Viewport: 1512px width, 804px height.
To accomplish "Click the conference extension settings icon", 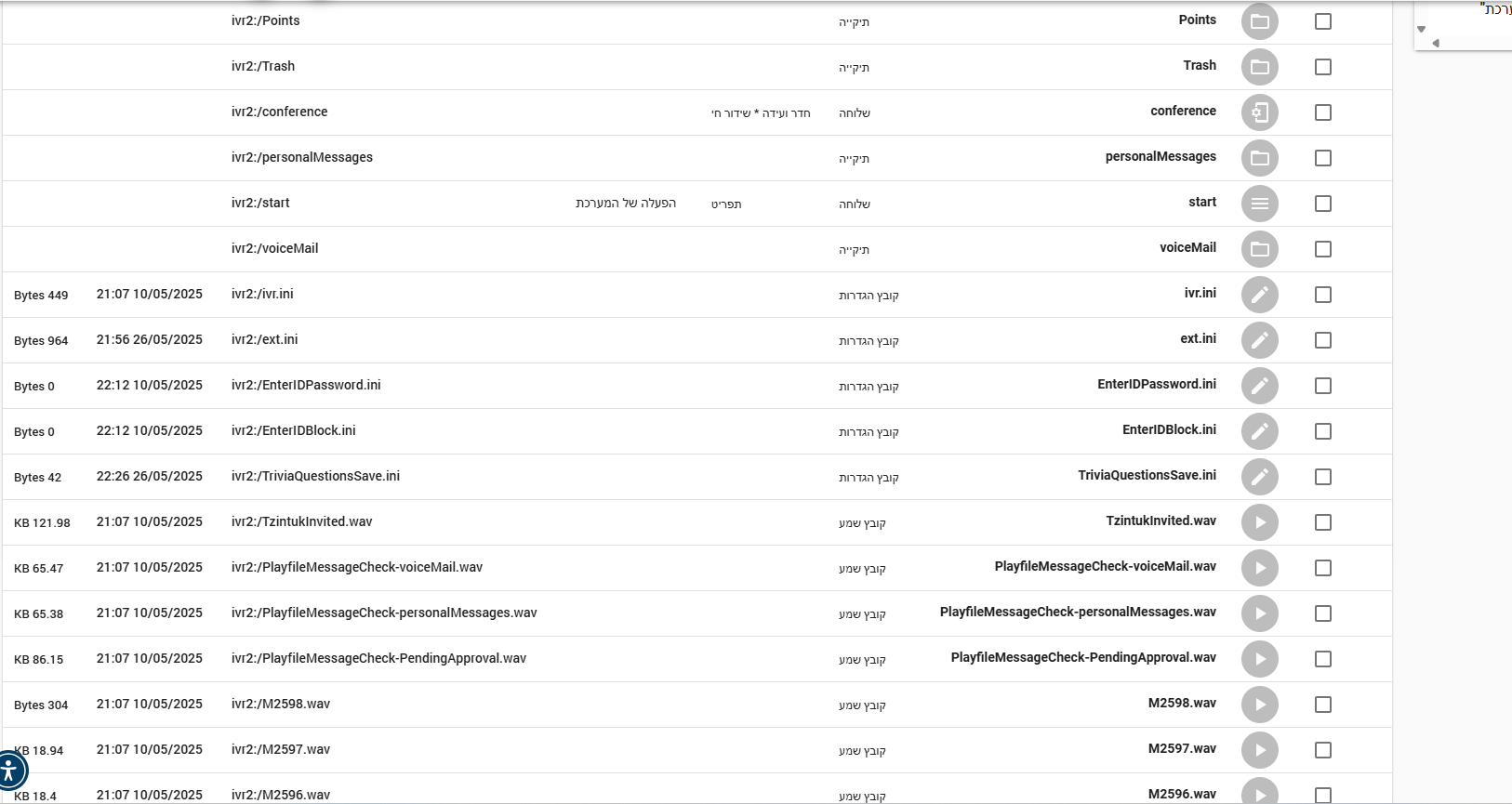I will point(1259,112).
